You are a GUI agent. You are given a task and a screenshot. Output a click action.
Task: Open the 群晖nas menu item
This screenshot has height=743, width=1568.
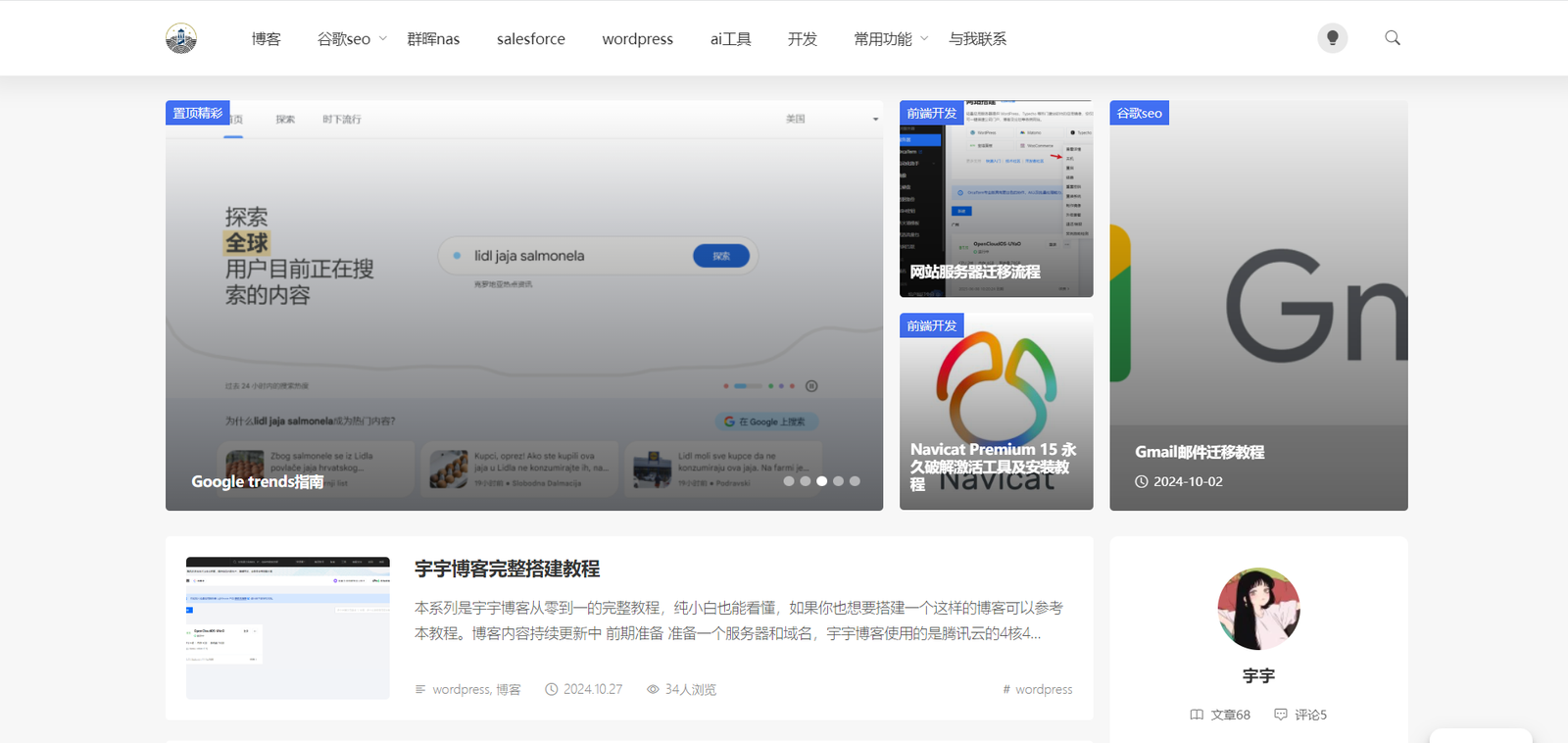pyautogui.click(x=433, y=39)
